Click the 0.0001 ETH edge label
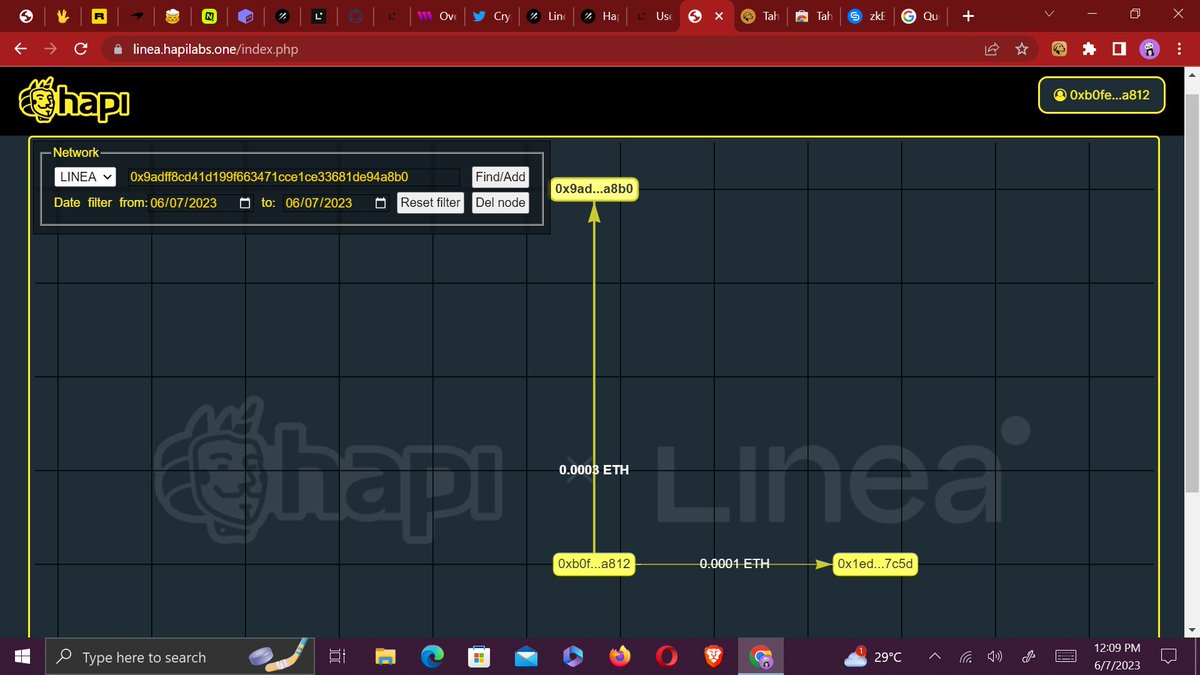This screenshot has height=675, width=1200. click(x=735, y=564)
